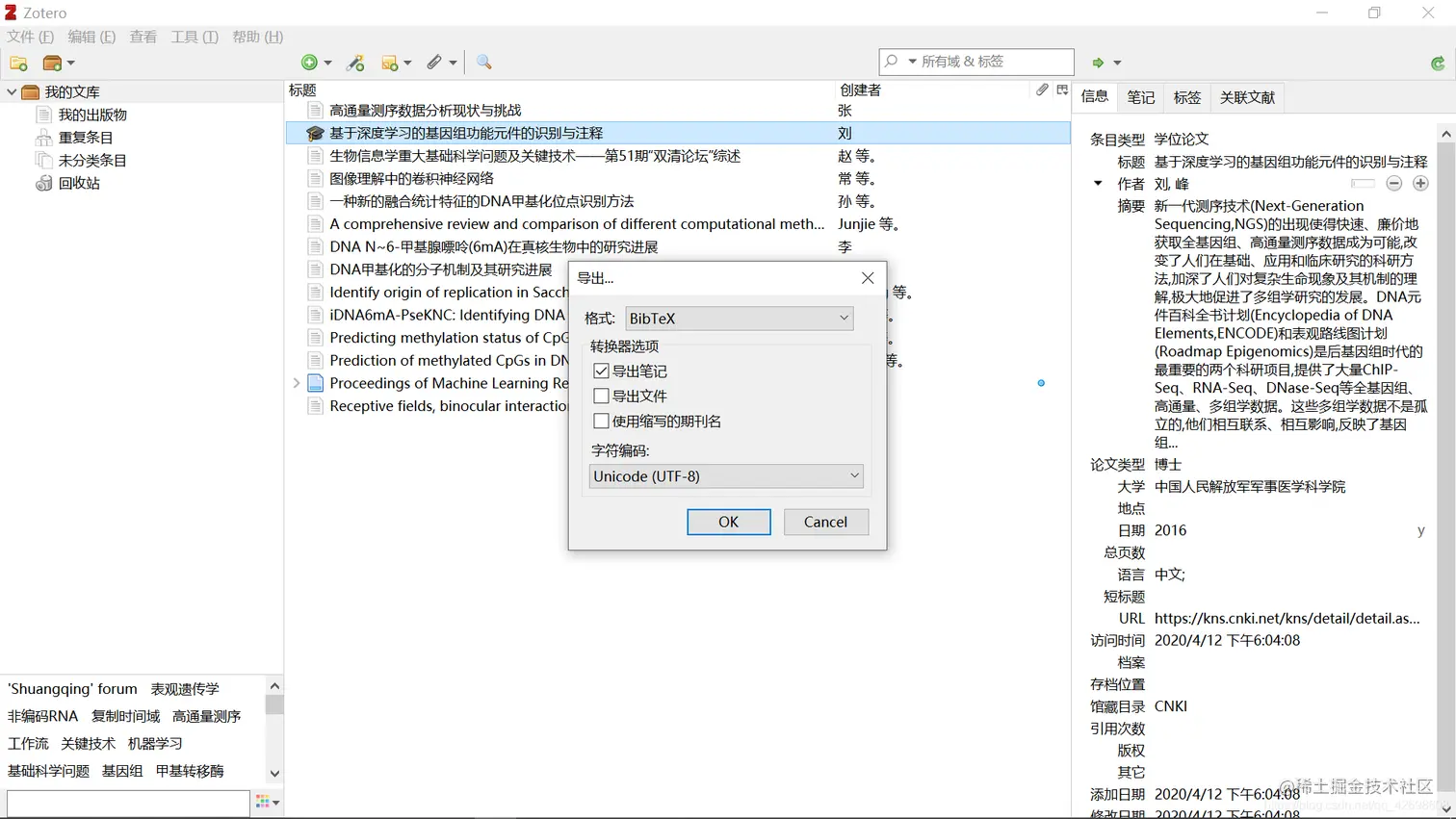
Task: Click the column picker icon in header
Action: pos(1062,90)
